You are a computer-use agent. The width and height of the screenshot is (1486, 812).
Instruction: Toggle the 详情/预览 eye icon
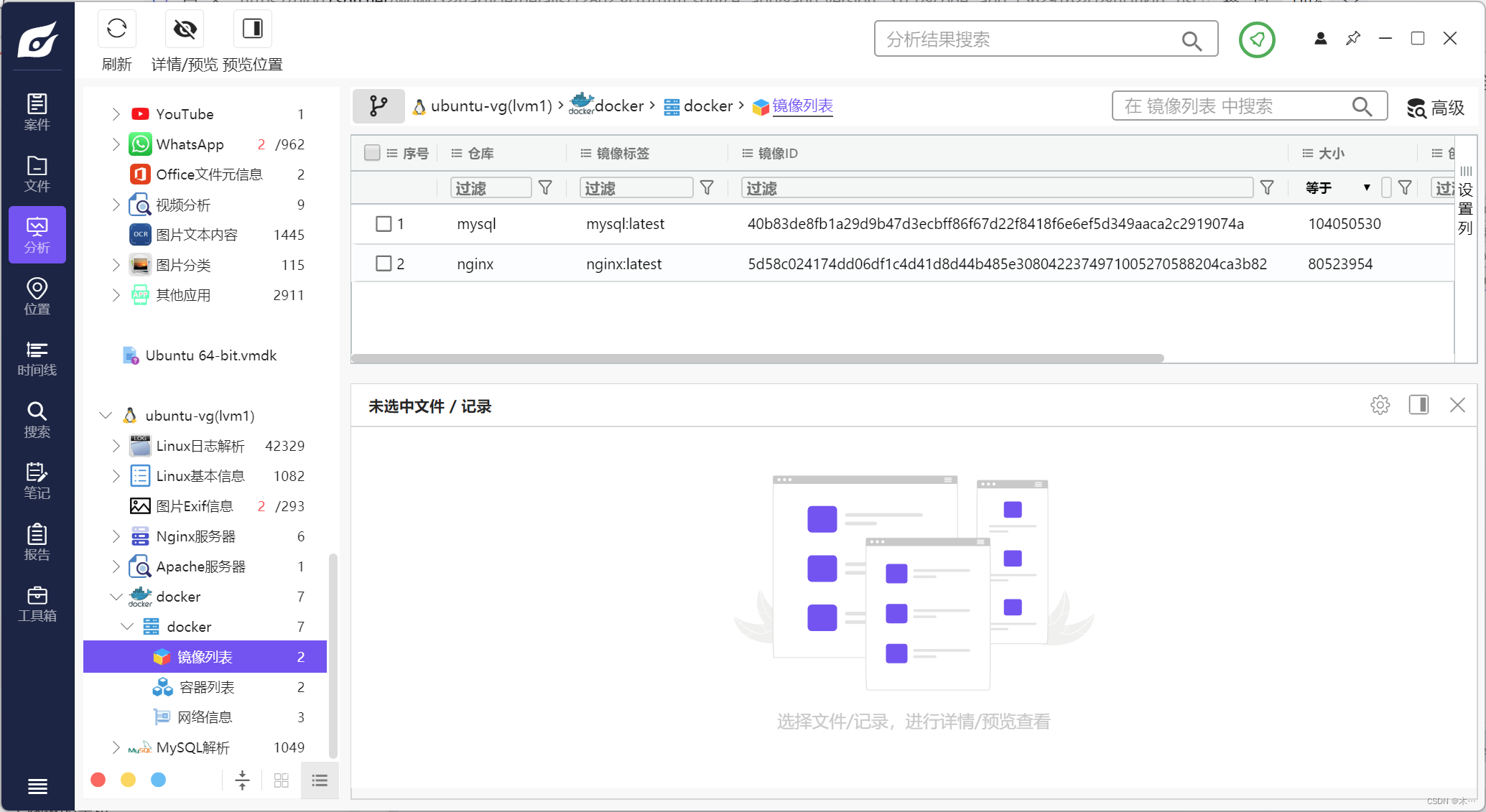[185, 29]
